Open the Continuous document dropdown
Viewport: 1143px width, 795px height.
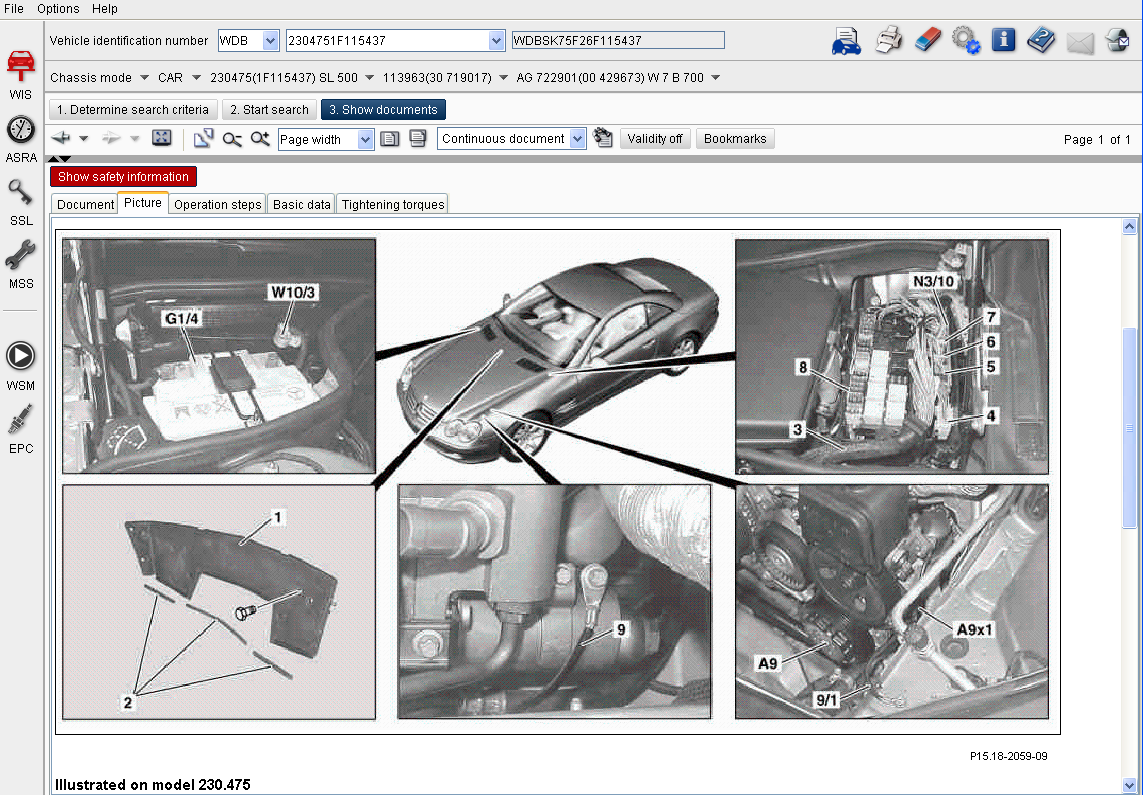[577, 138]
